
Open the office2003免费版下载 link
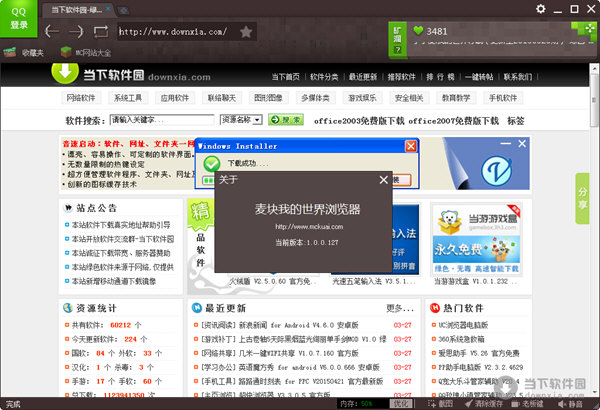[359, 121]
